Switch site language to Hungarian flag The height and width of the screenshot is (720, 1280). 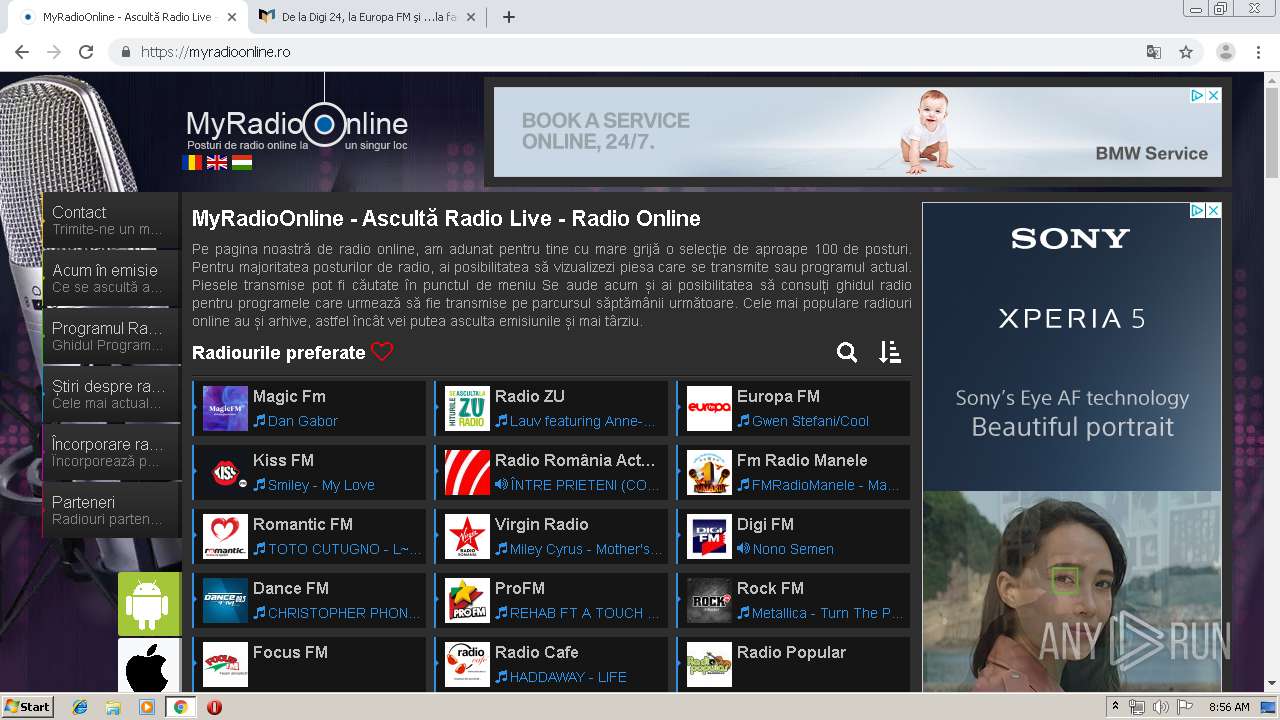[x=242, y=162]
